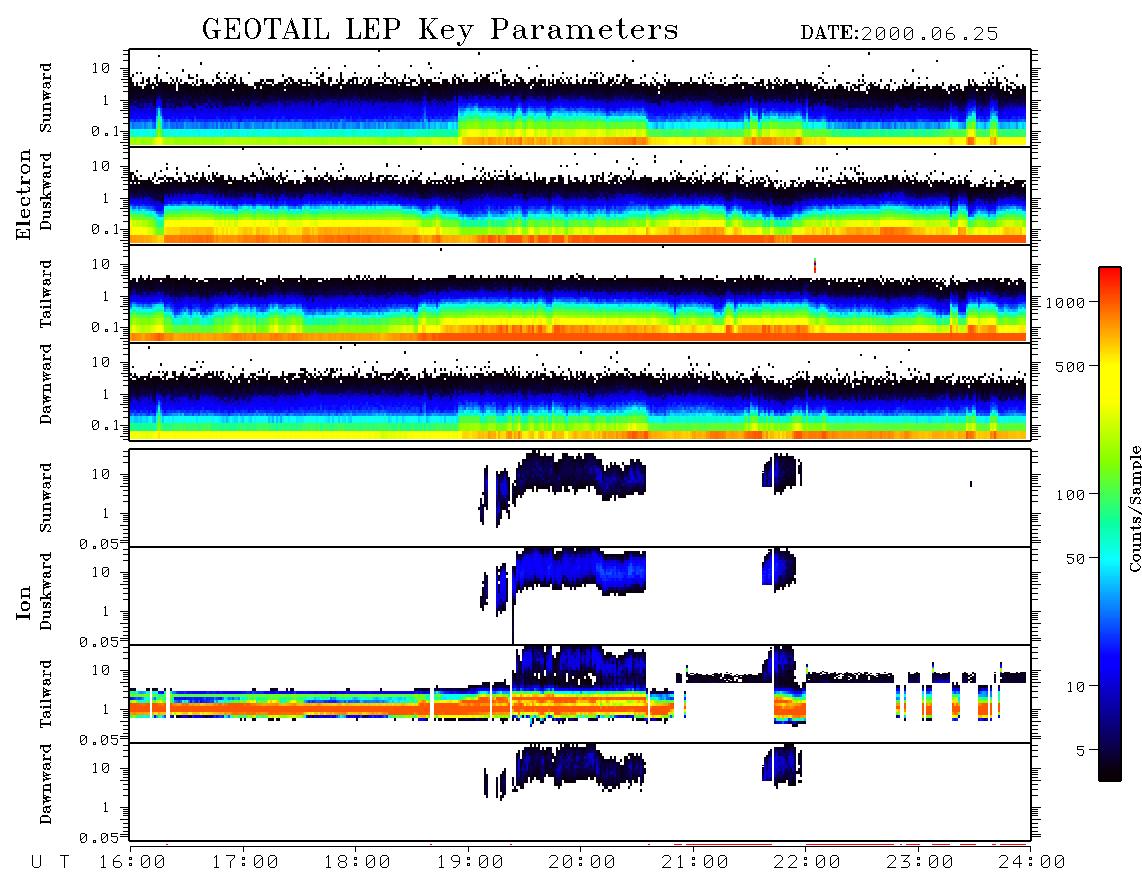Click the vertical Ion group label

(23, 602)
